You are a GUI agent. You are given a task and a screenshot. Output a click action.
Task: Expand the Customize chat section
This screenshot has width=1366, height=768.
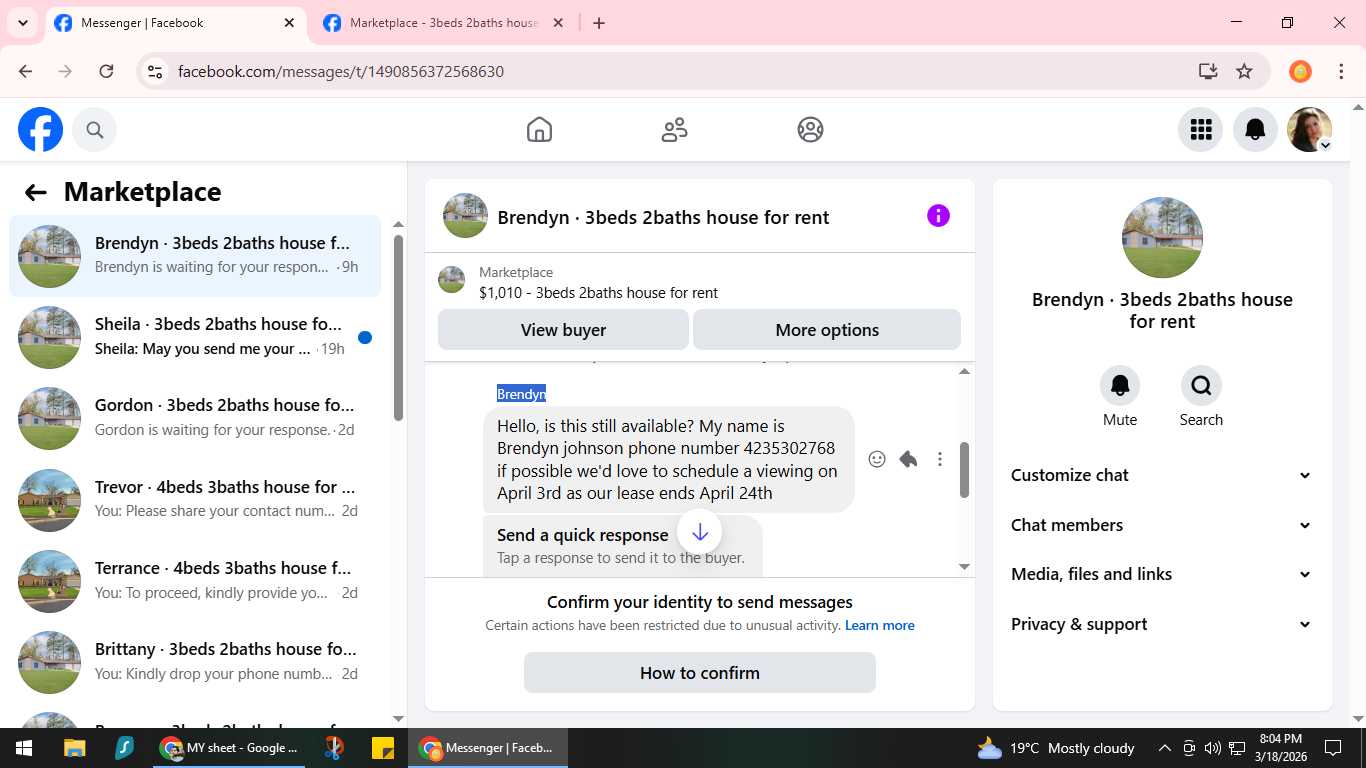[1161, 475]
